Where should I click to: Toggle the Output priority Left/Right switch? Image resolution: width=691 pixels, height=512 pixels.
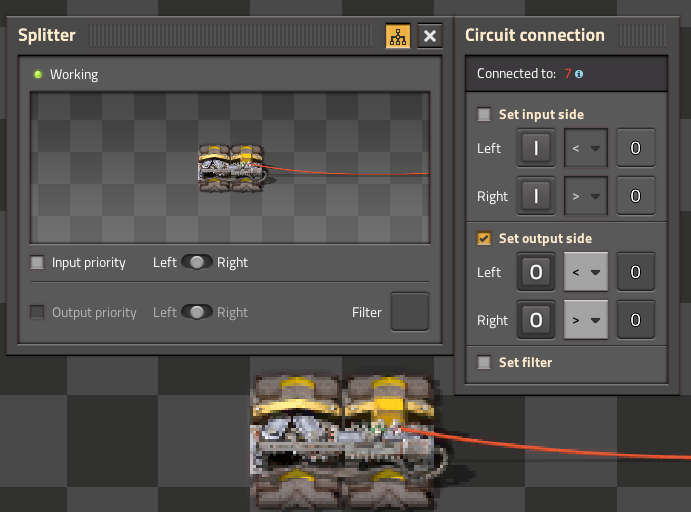(197, 312)
